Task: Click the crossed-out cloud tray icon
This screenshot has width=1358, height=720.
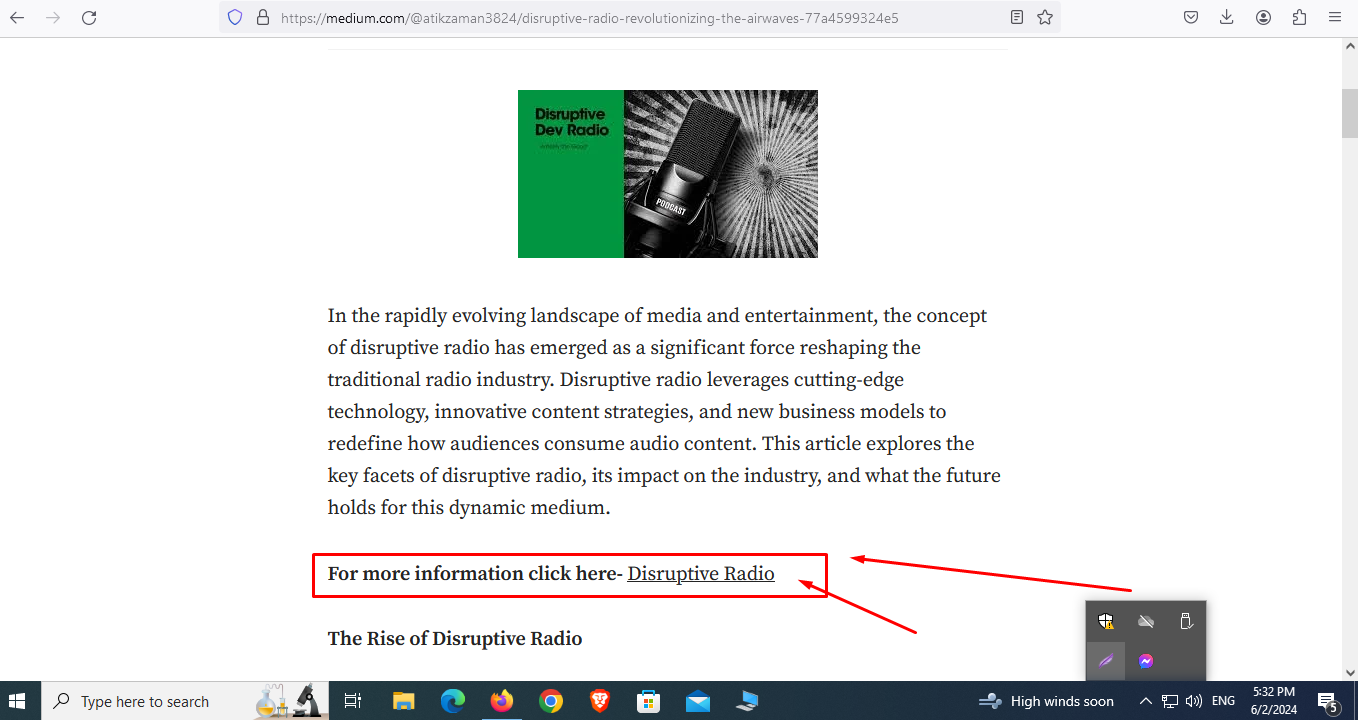Action: tap(1146, 621)
